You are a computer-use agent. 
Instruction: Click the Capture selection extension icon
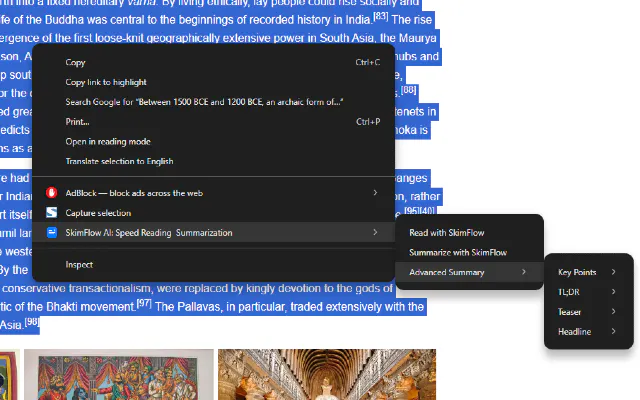pyautogui.click(x=51, y=212)
